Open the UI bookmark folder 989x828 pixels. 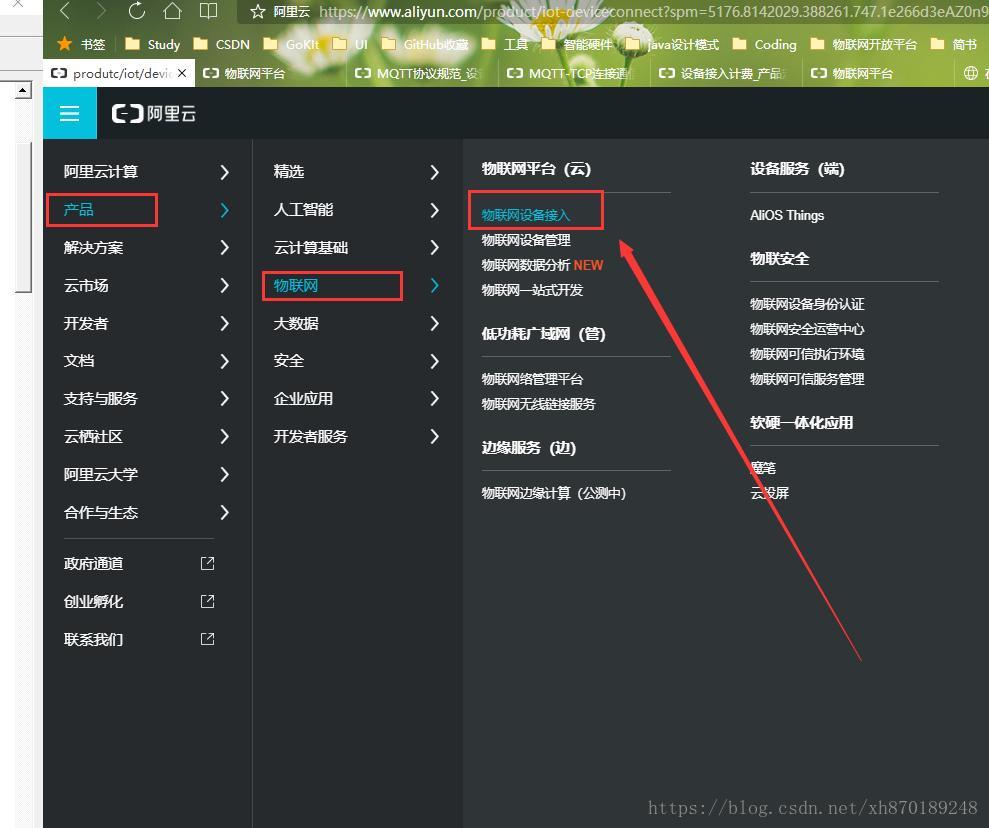tap(350, 44)
